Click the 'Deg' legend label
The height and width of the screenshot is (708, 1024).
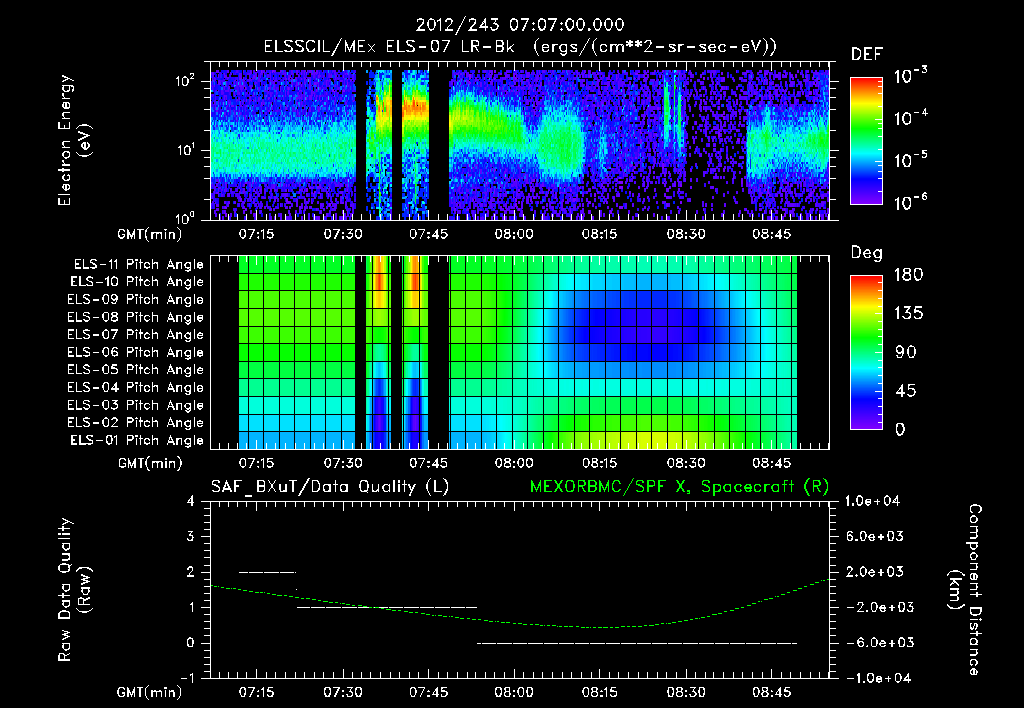click(867, 253)
